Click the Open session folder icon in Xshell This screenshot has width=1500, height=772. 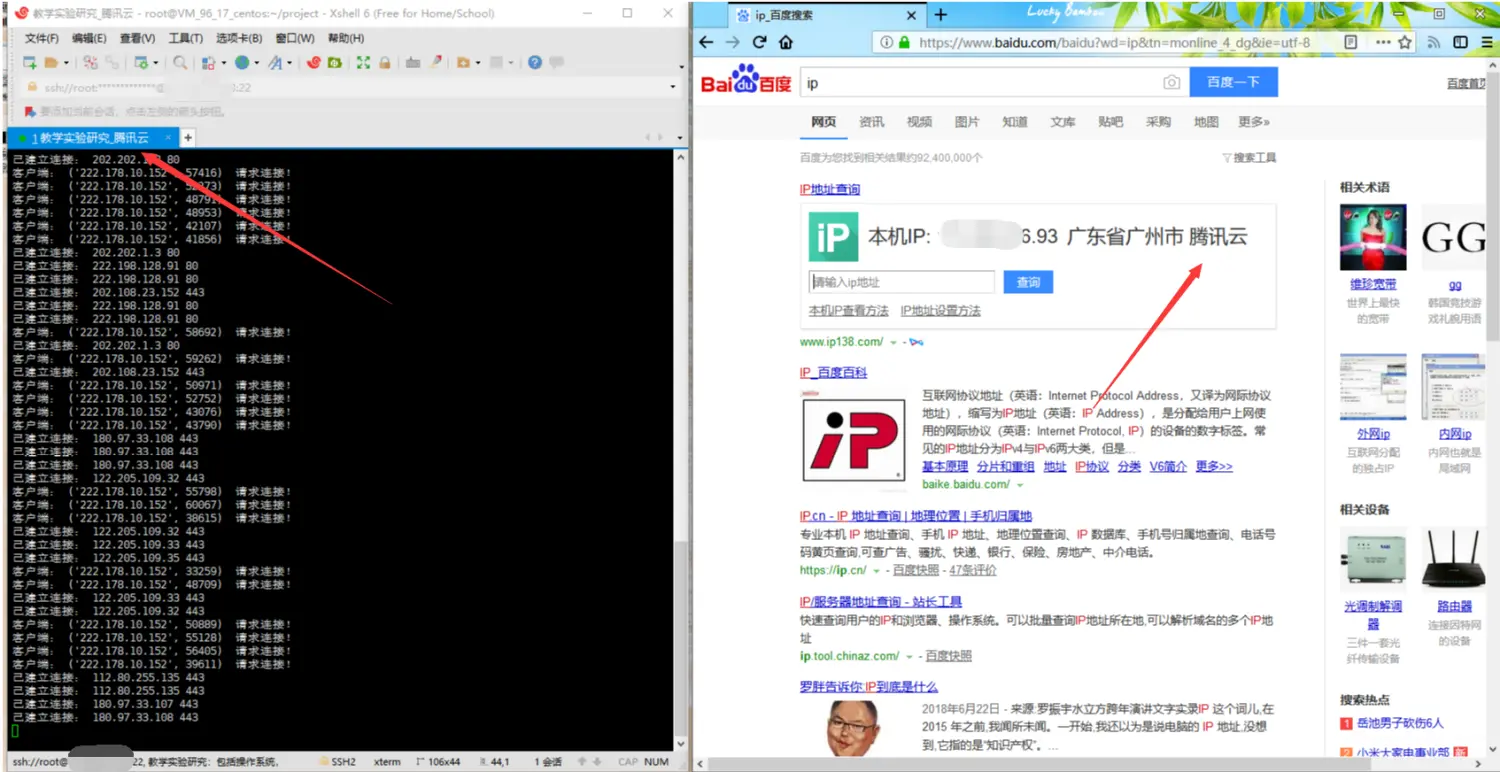[52, 62]
